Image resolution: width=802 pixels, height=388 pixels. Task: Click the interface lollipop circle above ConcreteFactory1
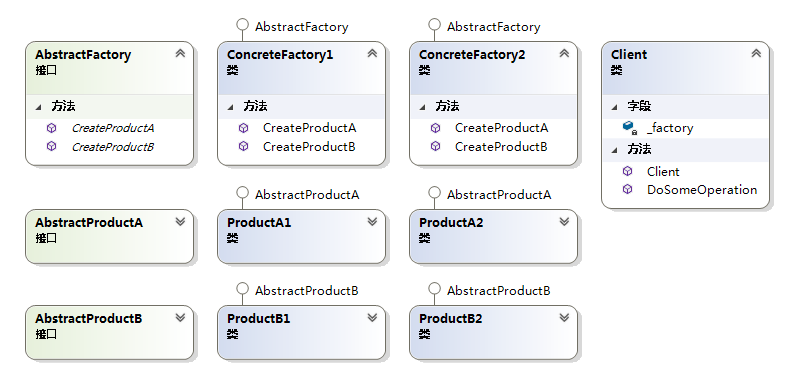242,25
